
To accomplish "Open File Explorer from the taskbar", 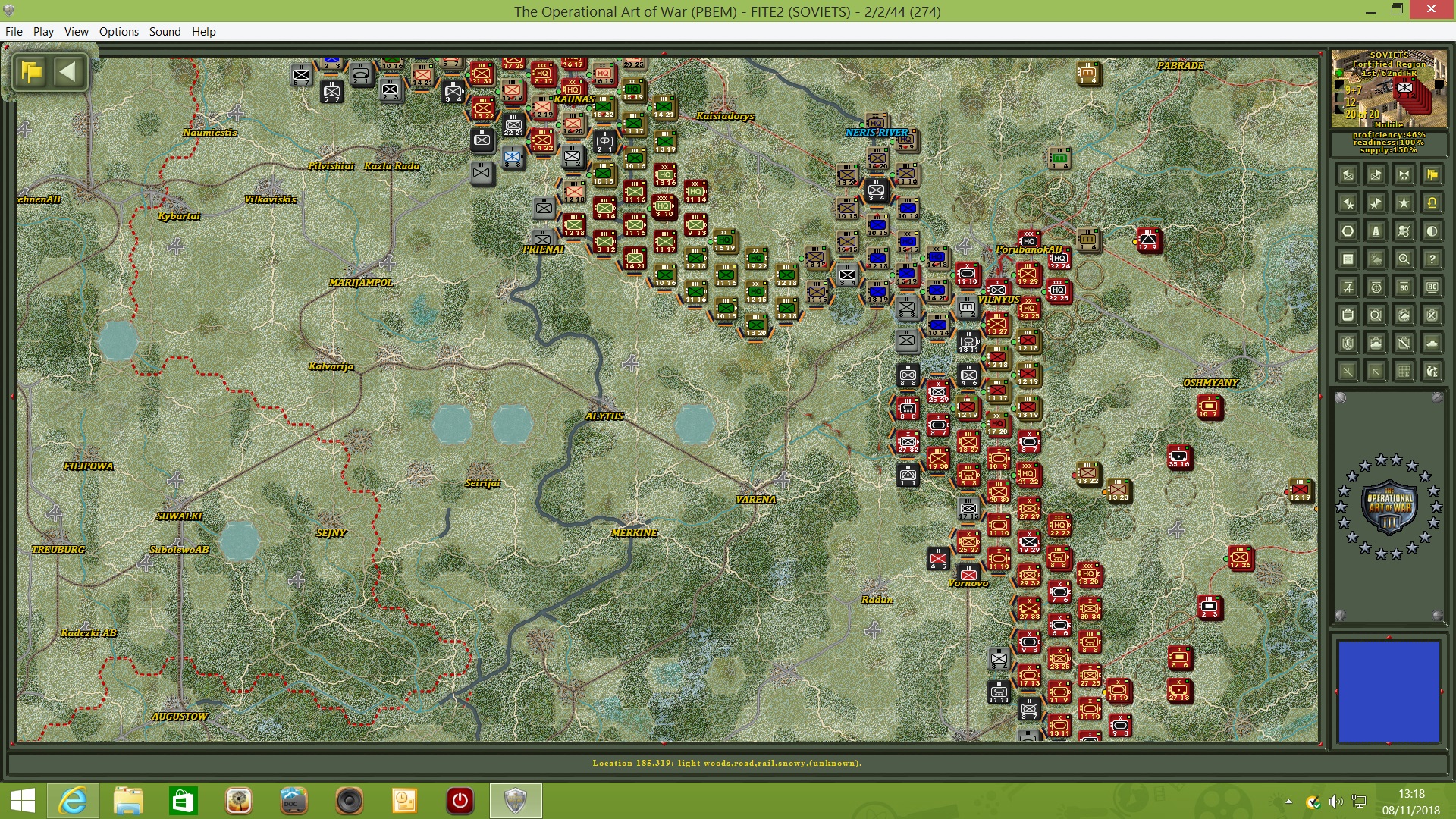I will tap(128, 801).
